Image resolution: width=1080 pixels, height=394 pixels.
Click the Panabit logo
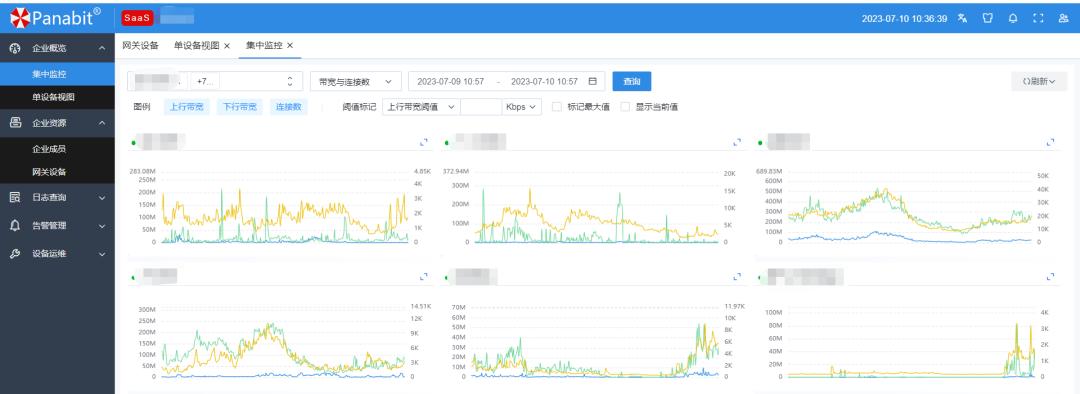pyautogui.click(x=55, y=18)
